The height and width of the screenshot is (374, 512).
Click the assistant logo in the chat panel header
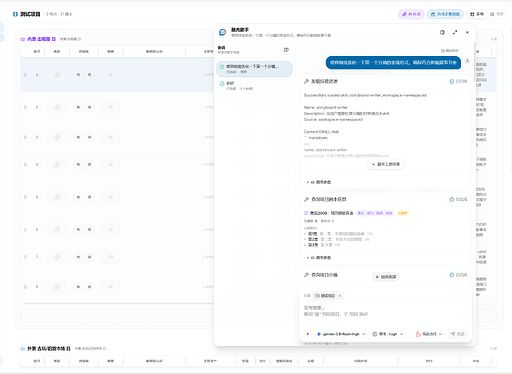(223, 32)
